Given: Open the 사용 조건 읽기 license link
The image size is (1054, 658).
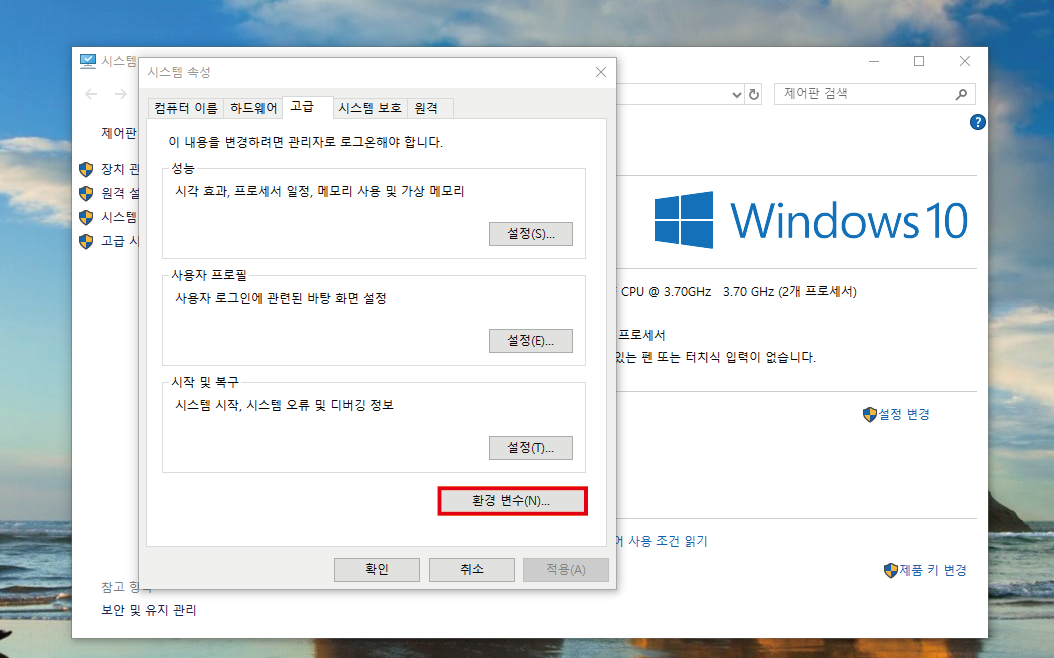Looking at the screenshot, I should 661,541.
